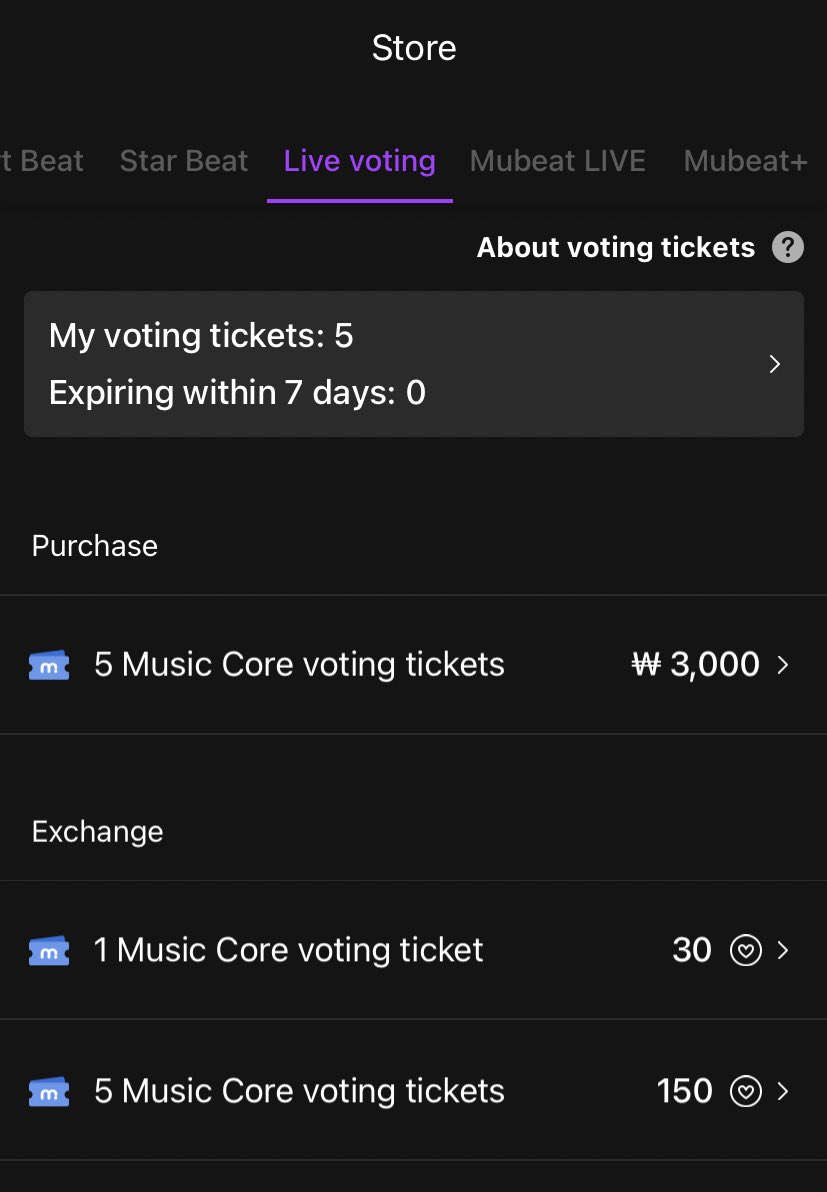Switch to the Mubeat LIVE tab

[558, 161]
